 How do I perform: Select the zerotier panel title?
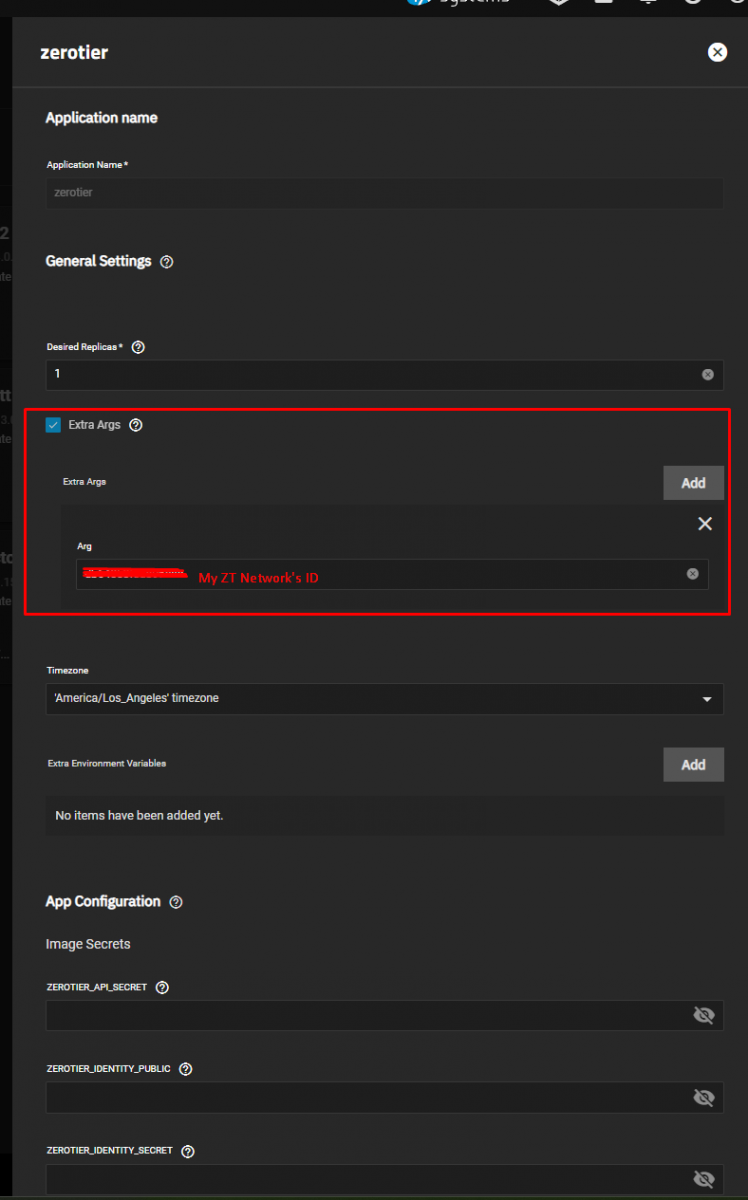(74, 53)
